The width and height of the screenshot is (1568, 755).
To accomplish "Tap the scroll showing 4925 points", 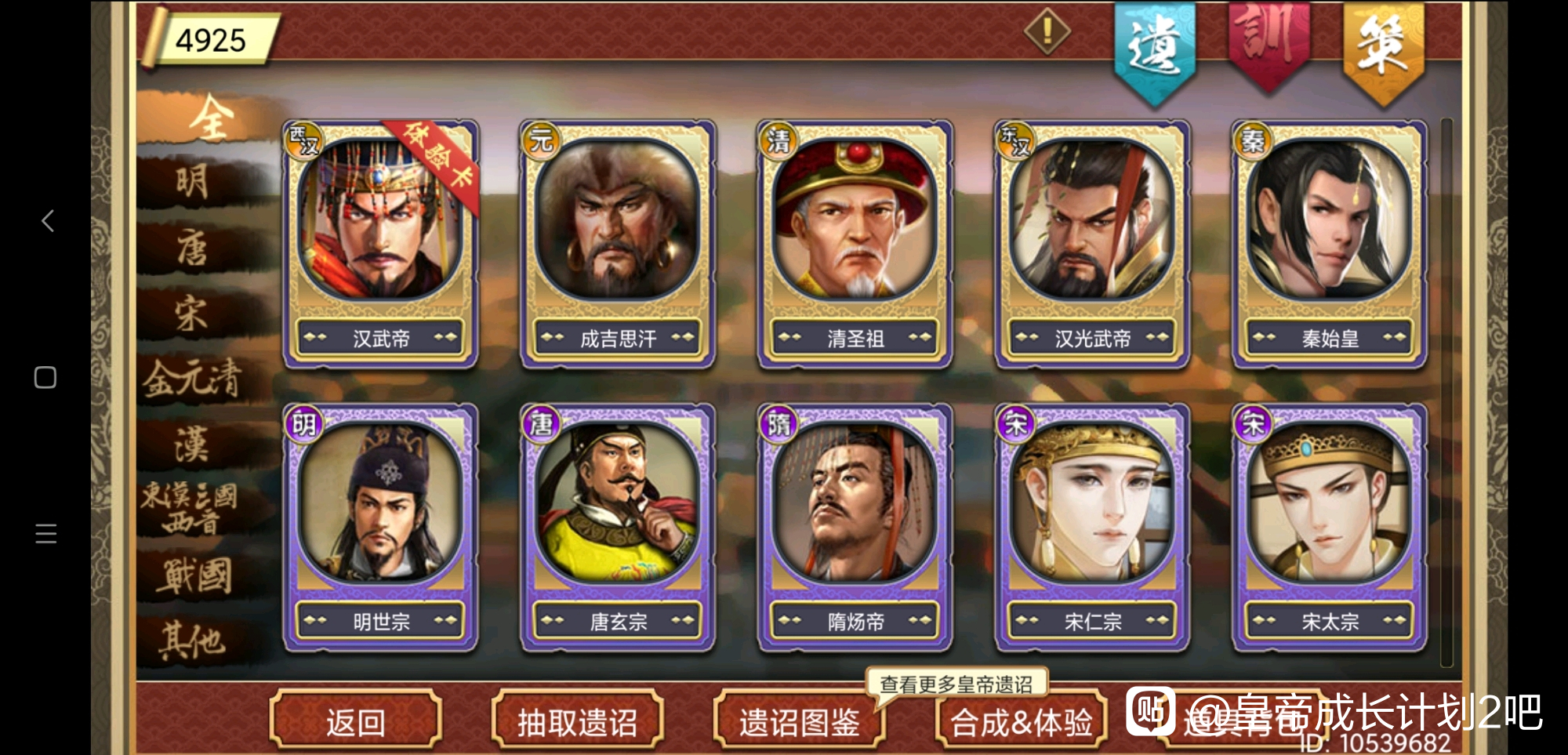I will 209,38.
